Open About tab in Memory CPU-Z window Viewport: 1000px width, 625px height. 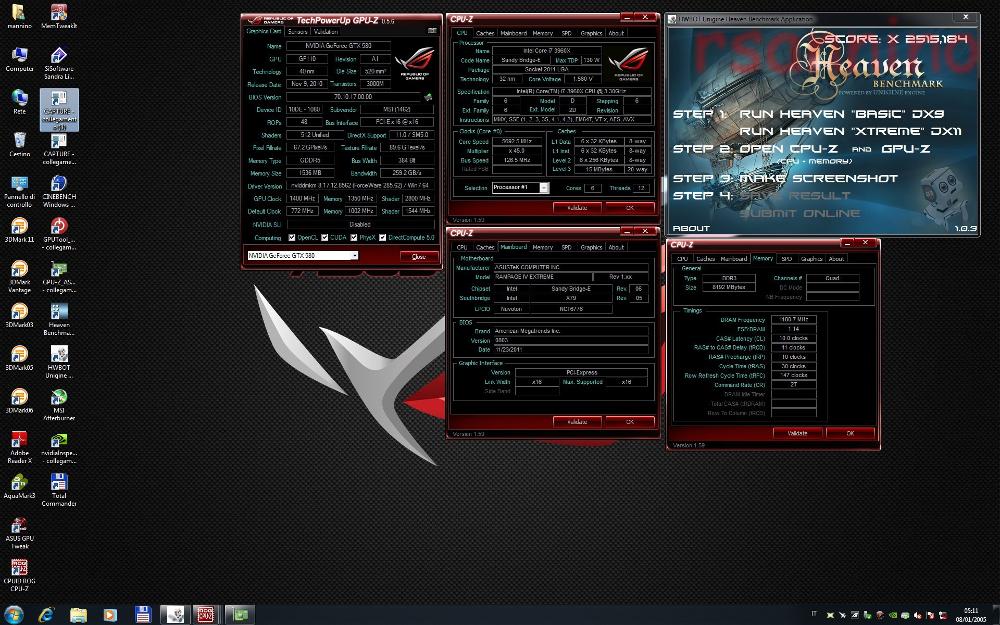tap(836, 258)
